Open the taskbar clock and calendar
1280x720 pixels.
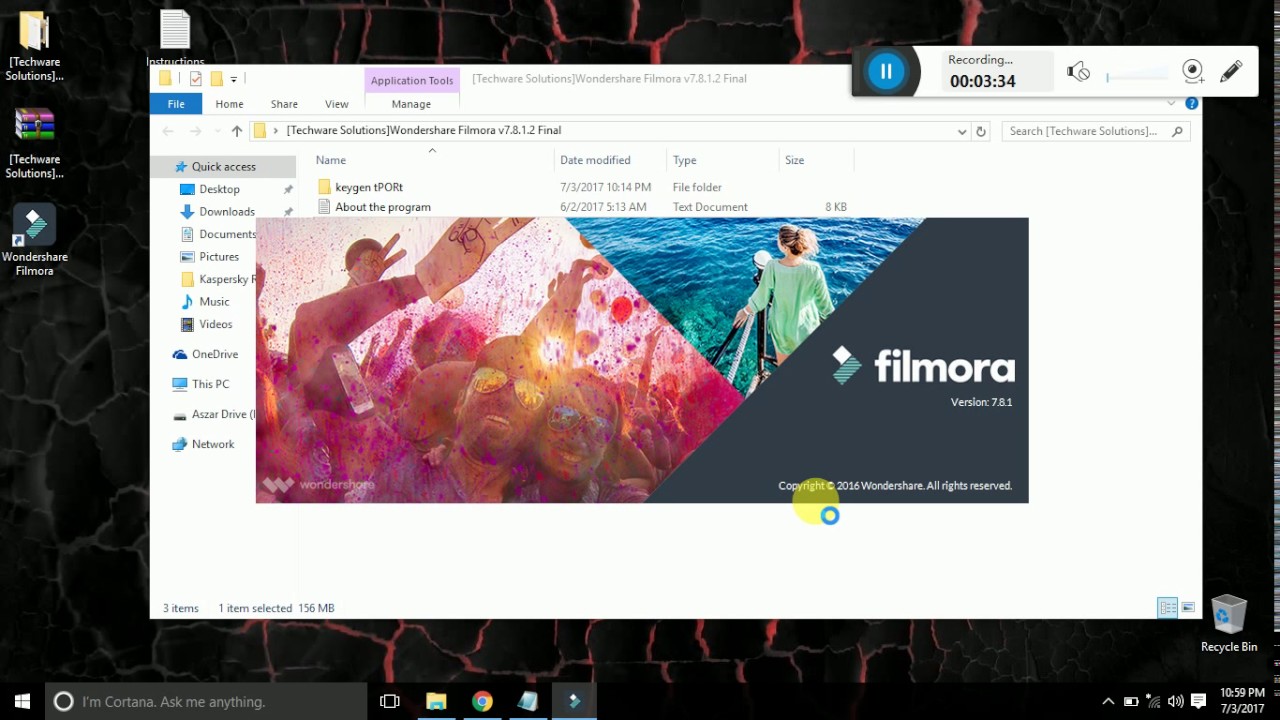(x=1242, y=701)
